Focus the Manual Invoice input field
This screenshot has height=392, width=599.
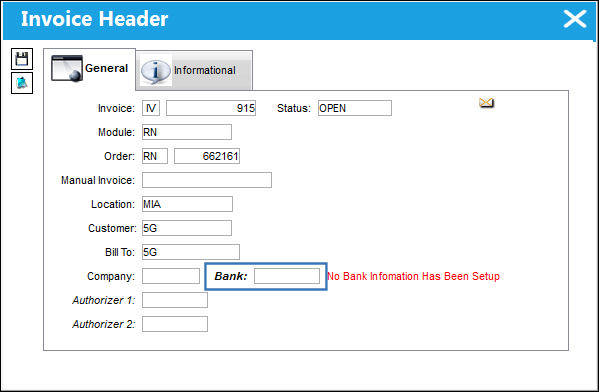[207, 180]
